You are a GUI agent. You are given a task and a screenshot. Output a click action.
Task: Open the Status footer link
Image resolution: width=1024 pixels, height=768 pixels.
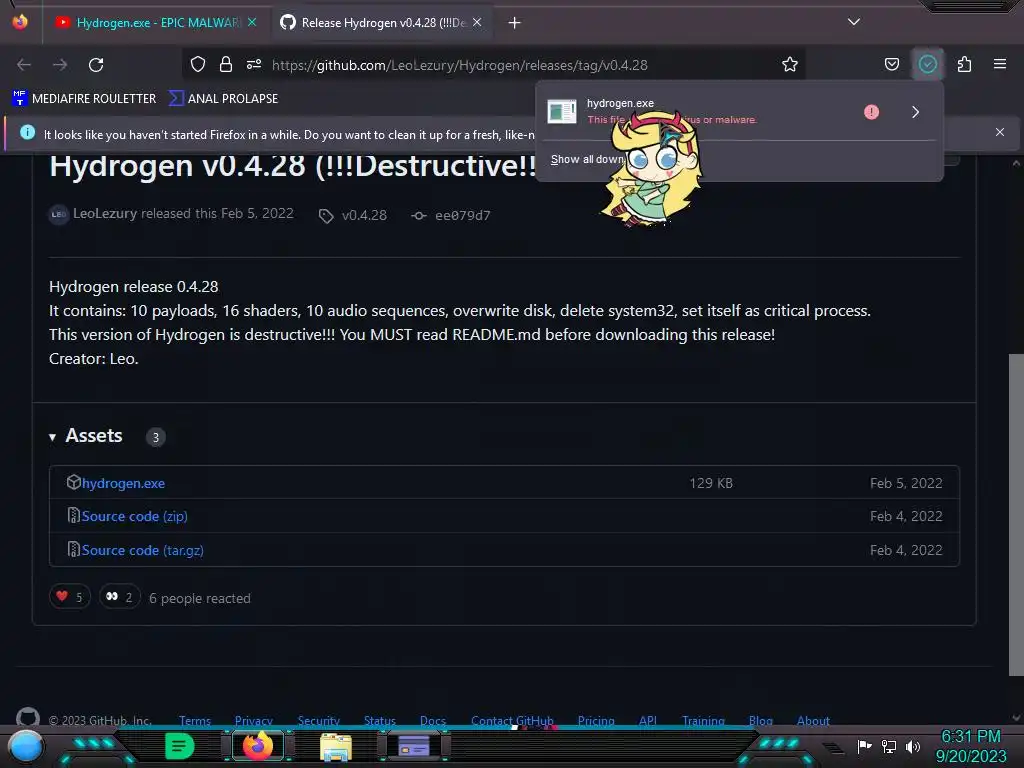tap(379, 721)
